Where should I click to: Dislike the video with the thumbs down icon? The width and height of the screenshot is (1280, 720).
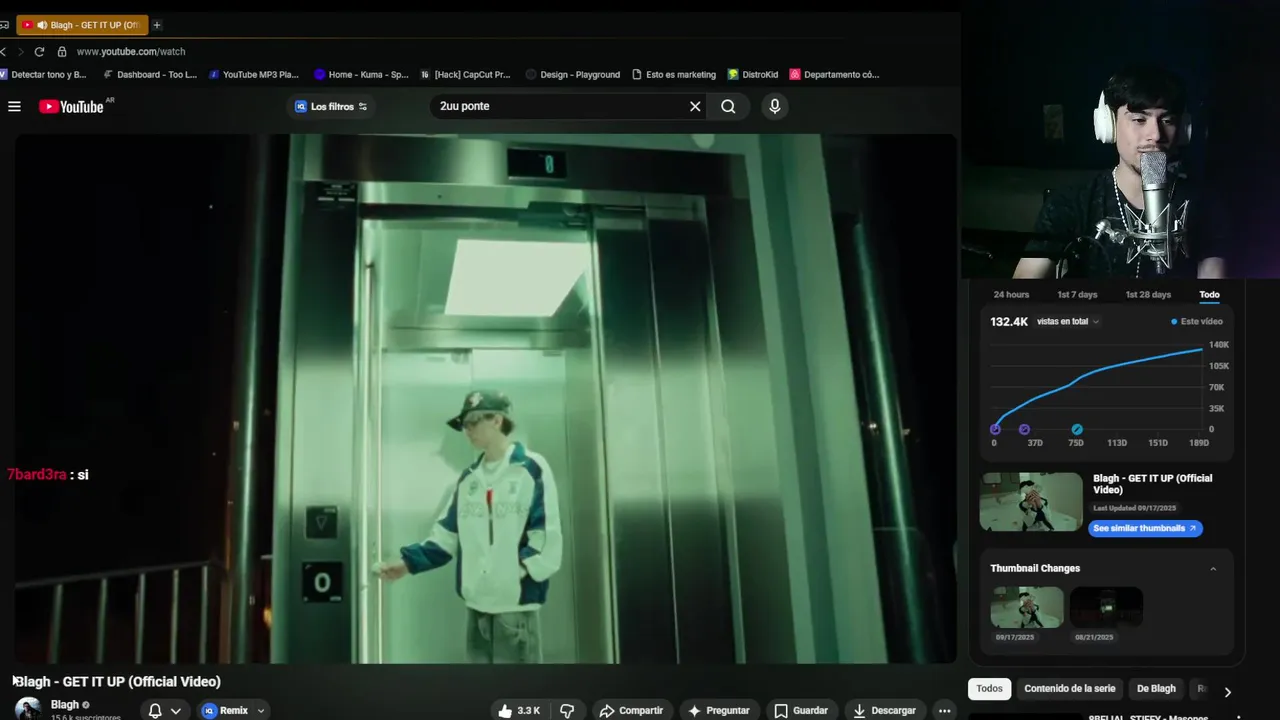pyautogui.click(x=567, y=711)
